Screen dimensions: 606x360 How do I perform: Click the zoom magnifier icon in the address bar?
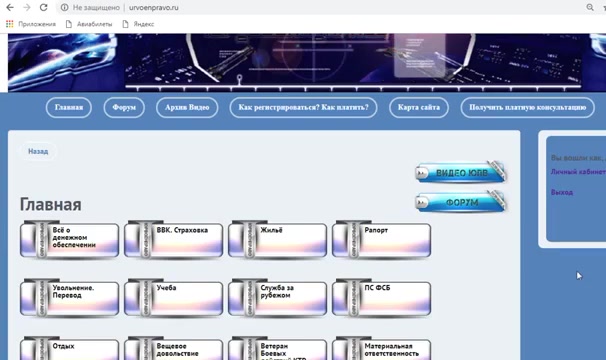[x=590, y=7]
